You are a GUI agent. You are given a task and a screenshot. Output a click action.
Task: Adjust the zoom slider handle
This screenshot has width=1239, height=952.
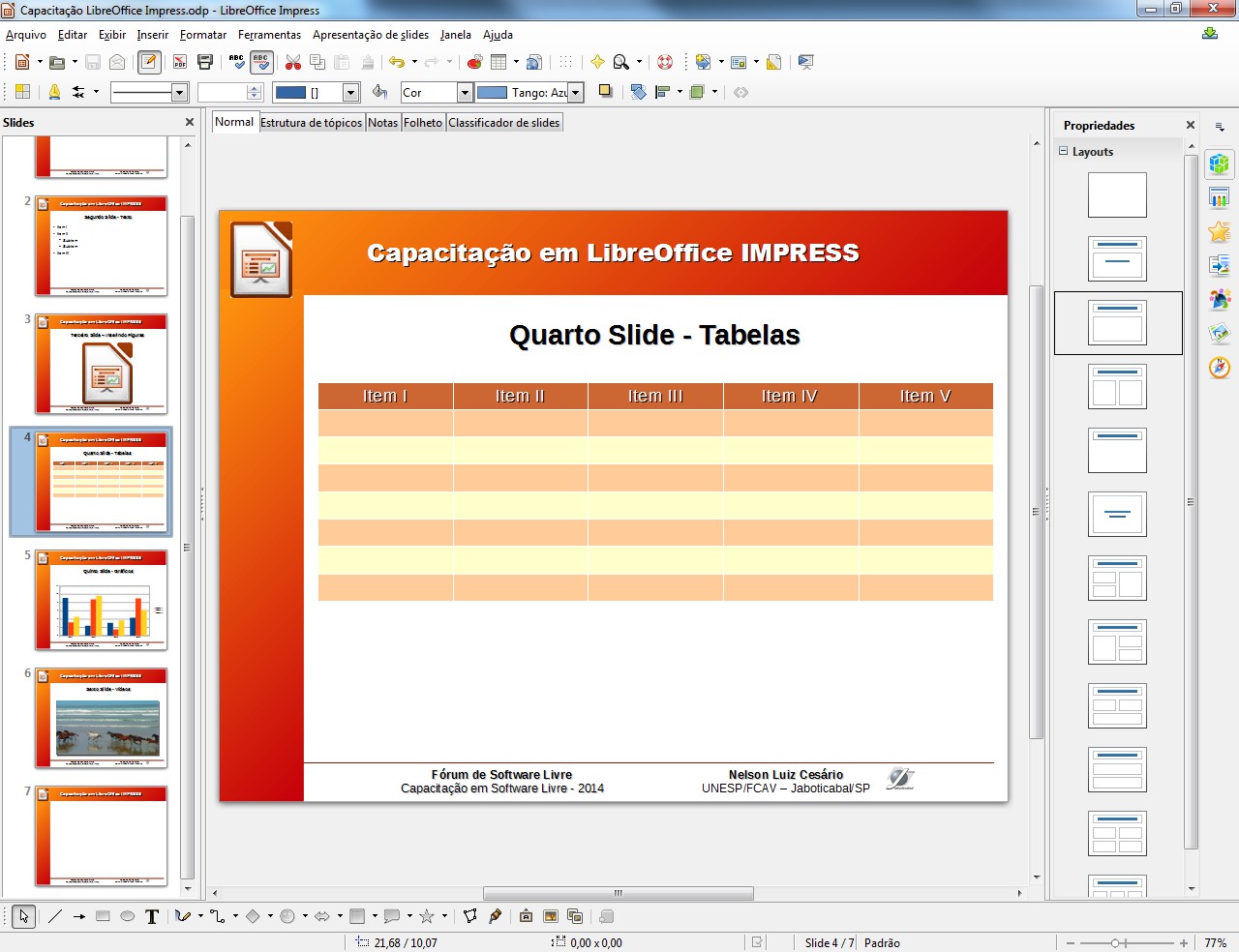click(1115, 942)
